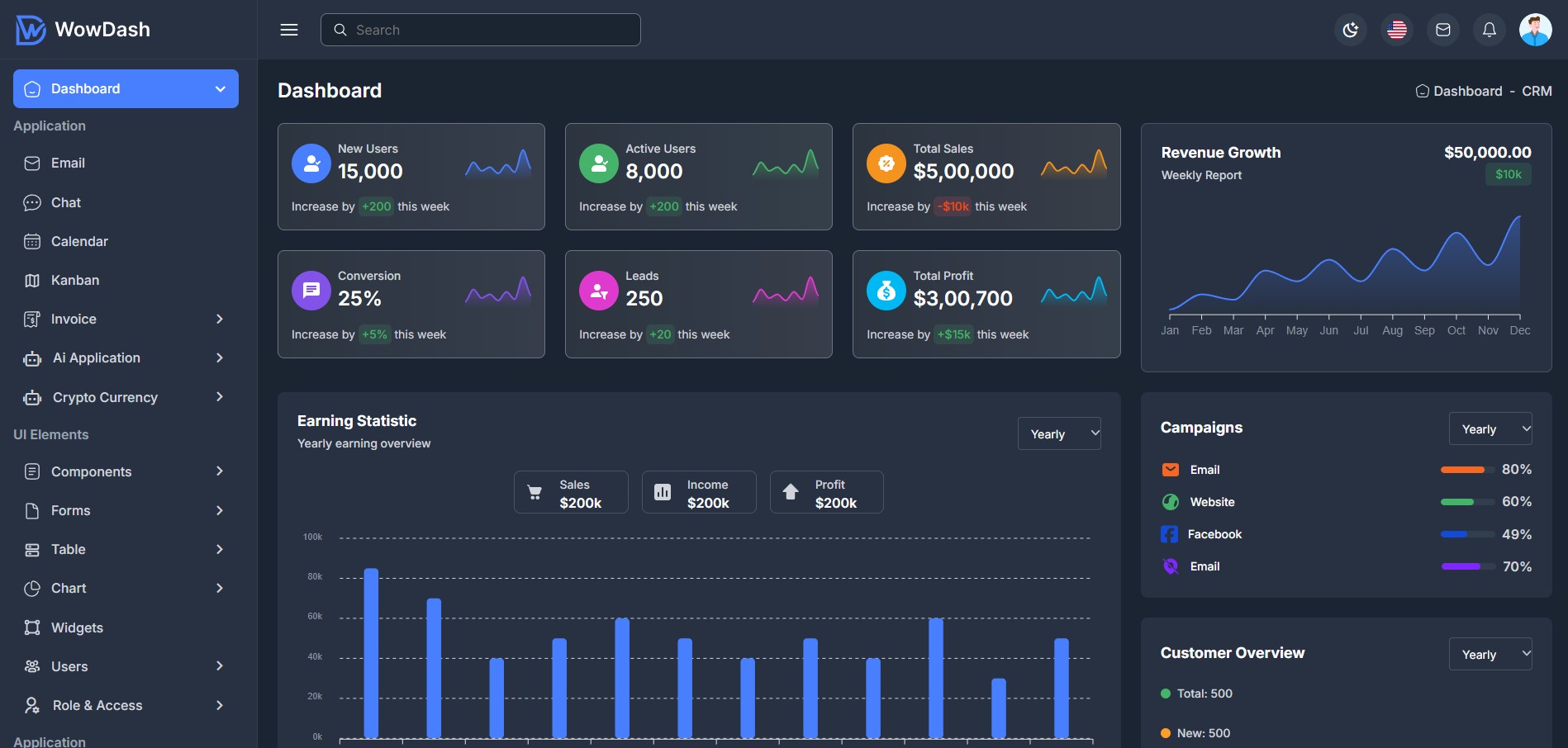Click the $50,000.00 revenue amount
1568x748 pixels.
[1488, 152]
